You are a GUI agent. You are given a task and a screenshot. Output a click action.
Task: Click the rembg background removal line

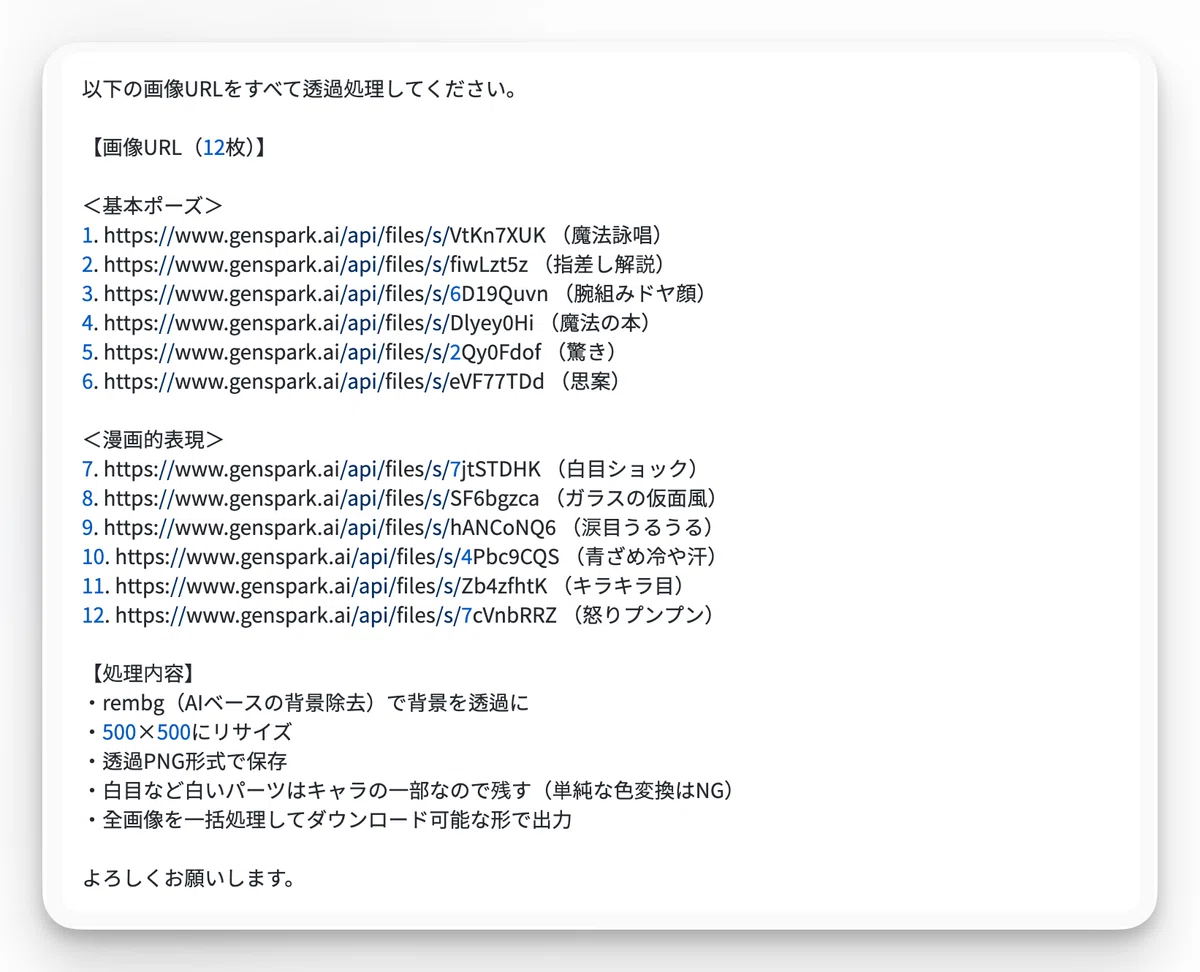[x=306, y=702]
